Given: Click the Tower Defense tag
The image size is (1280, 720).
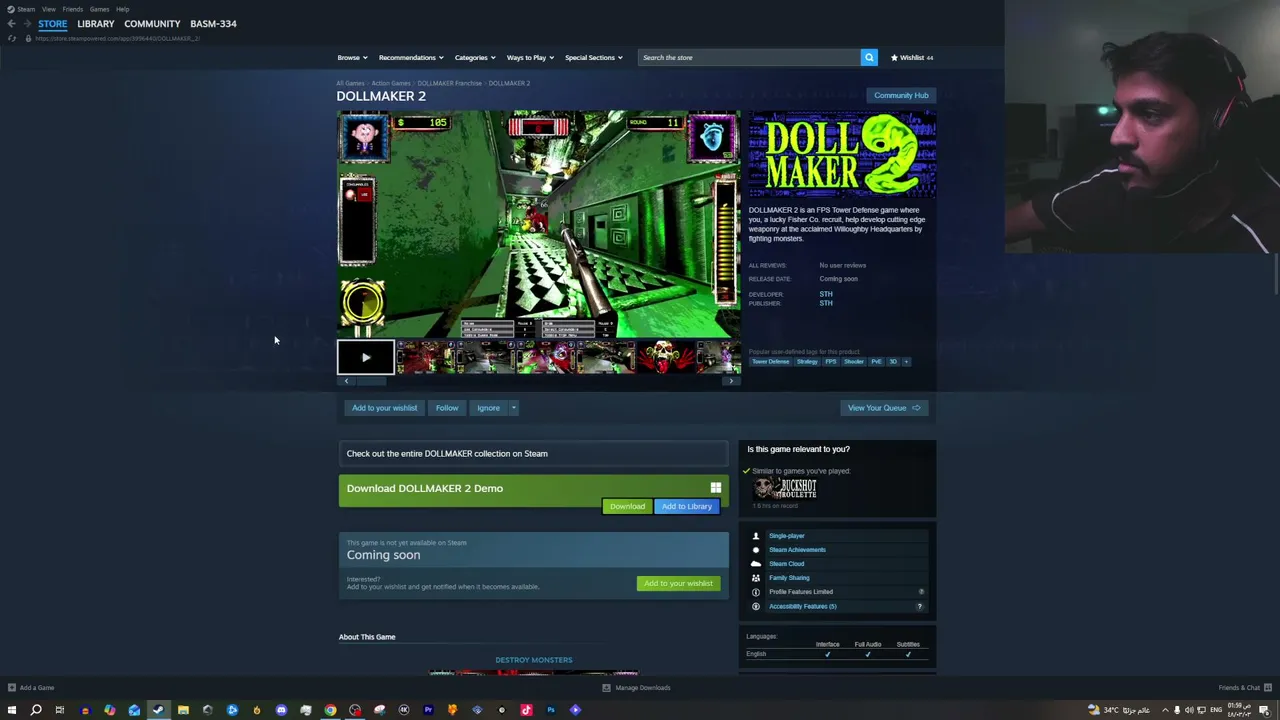Looking at the screenshot, I should click(x=770, y=362).
